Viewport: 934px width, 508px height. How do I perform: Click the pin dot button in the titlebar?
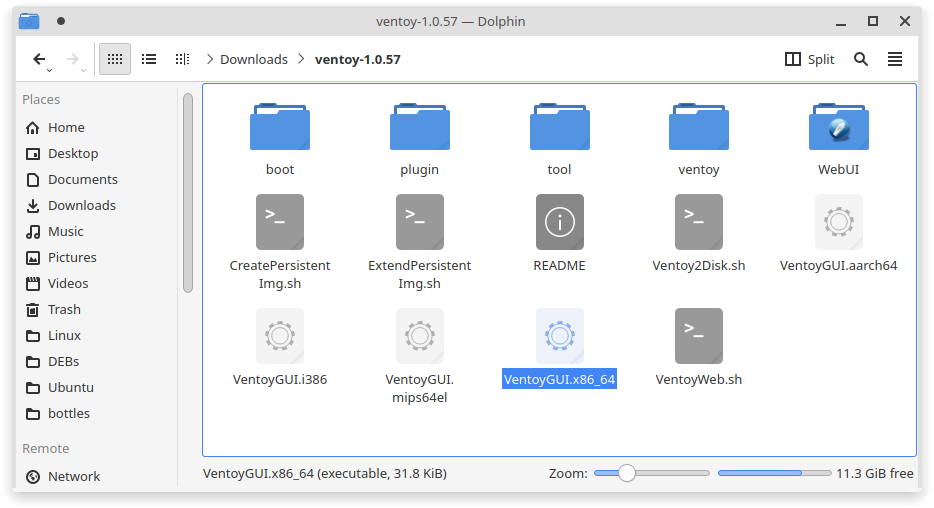point(61,21)
